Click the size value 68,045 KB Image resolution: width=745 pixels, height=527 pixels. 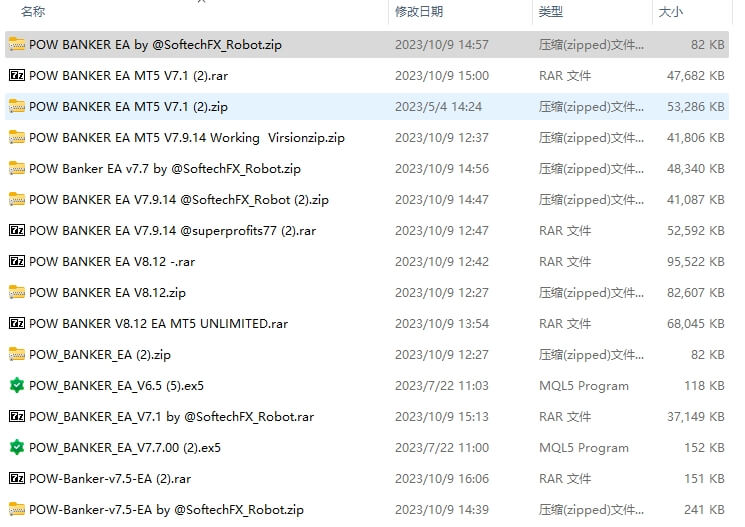[696, 324]
